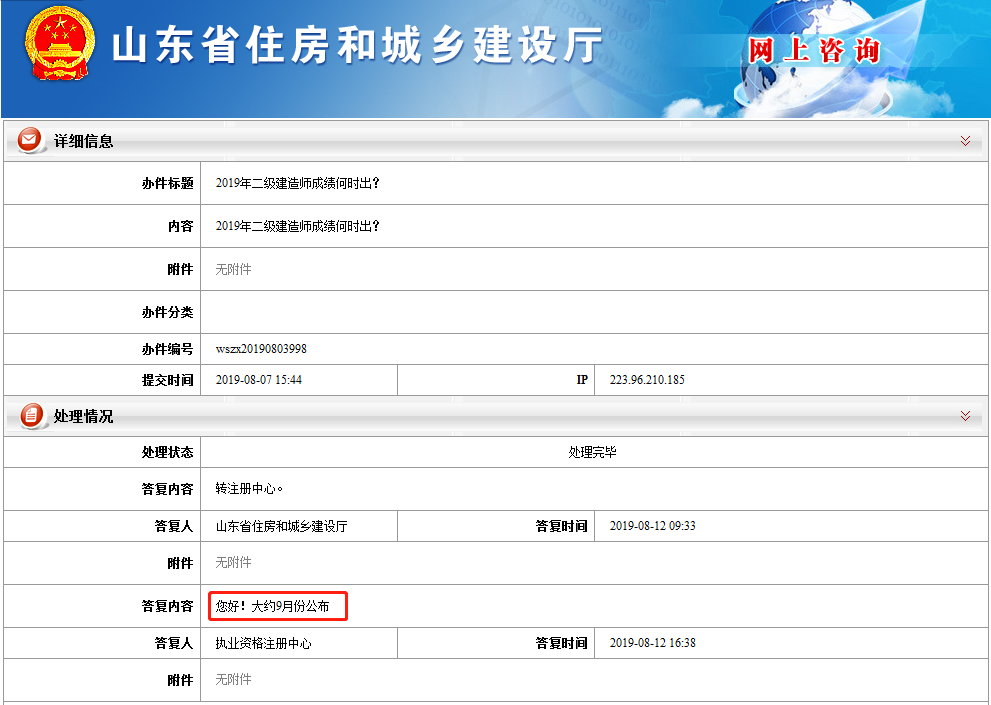Image resolution: width=991 pixels, height=705 pixels.
Task: Click the 办件编号 label cell
Action: (102, 349)
